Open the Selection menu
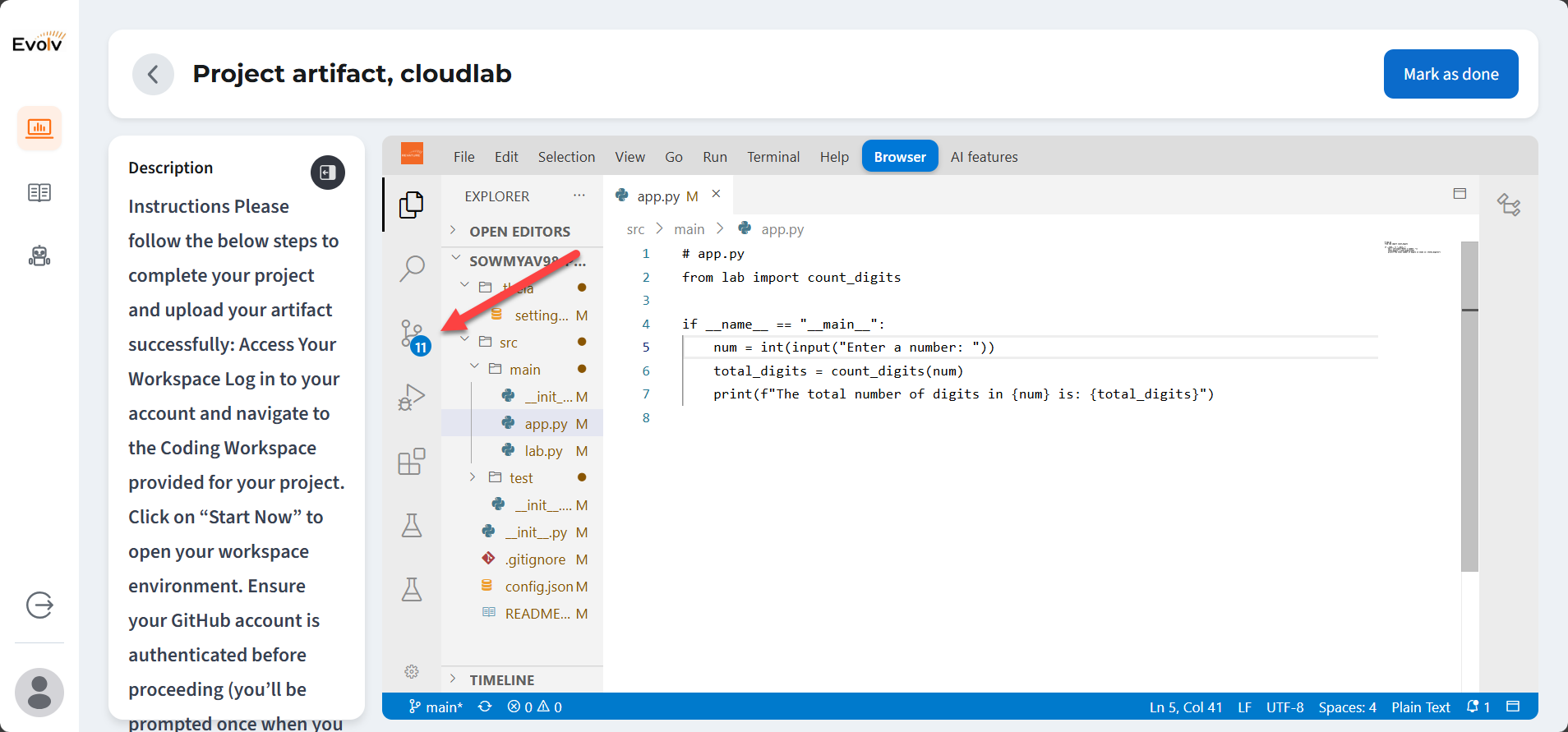The image size is (1568, 732). pos(566,157)
